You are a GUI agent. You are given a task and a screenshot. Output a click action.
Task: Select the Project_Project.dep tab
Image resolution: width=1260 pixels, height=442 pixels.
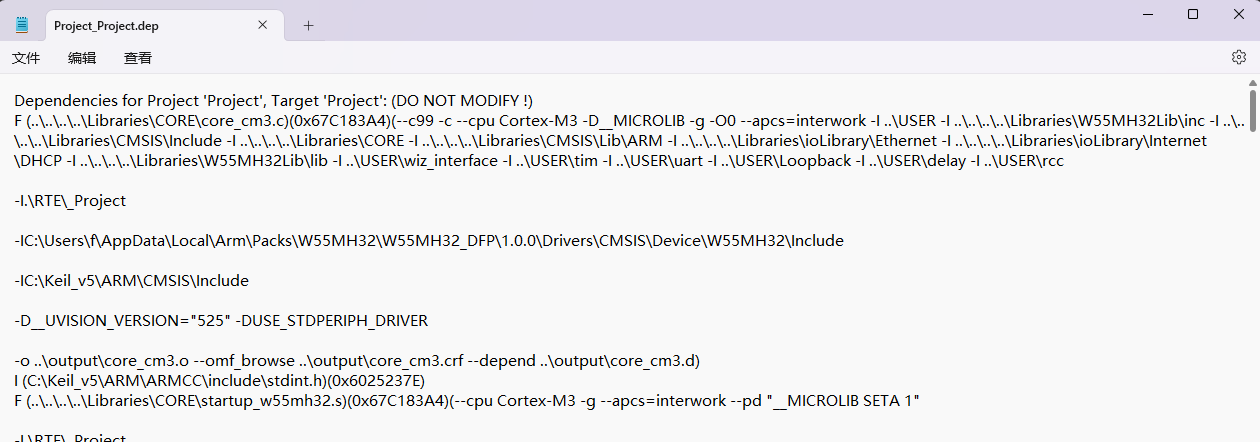140,25
